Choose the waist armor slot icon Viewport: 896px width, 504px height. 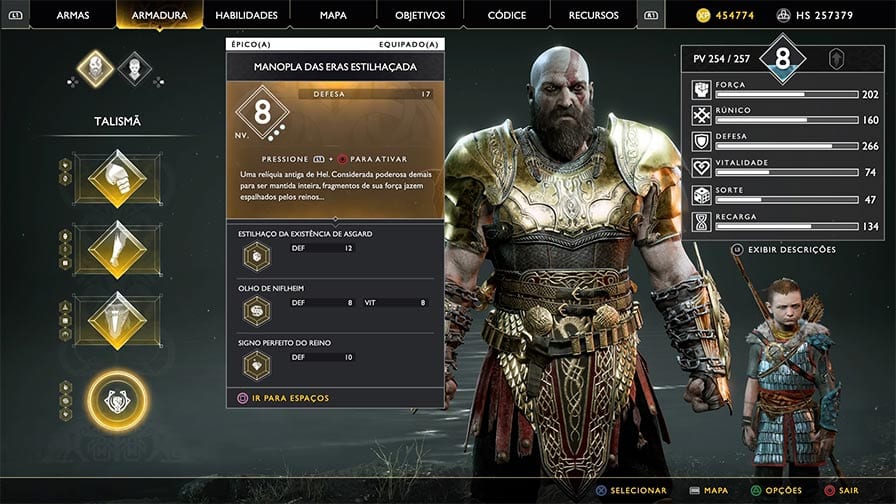click(117, 321)
